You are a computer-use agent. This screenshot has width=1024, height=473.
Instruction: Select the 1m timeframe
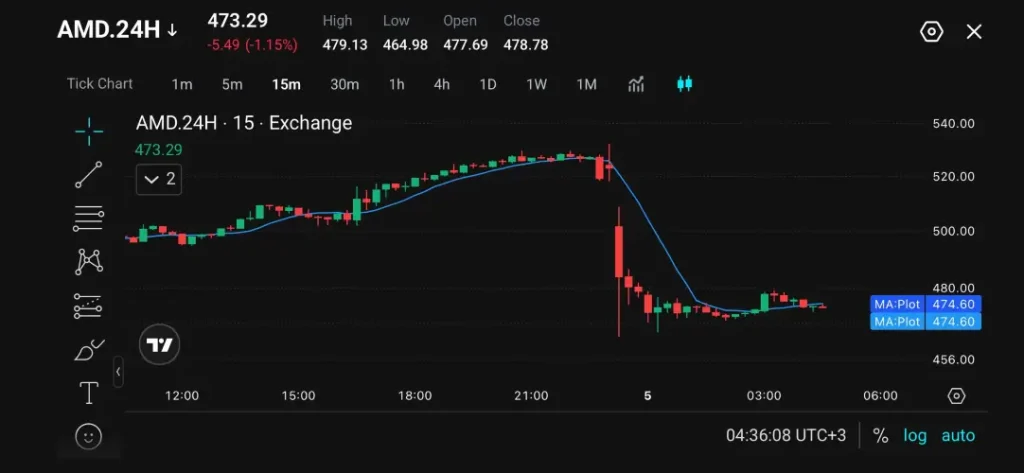182,84
